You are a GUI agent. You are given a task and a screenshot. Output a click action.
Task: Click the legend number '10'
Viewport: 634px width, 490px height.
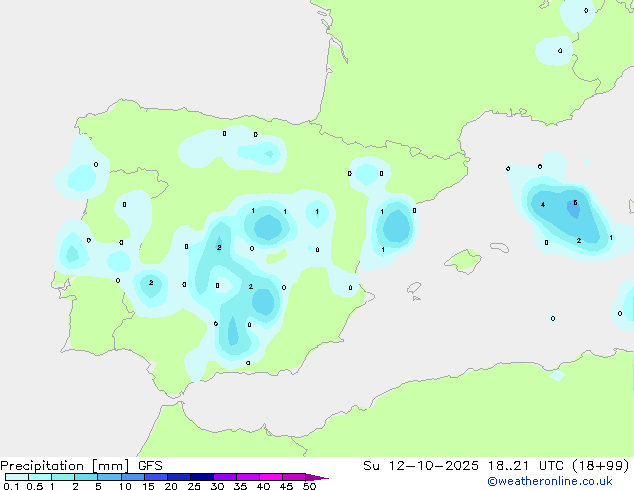pos(125,486)
